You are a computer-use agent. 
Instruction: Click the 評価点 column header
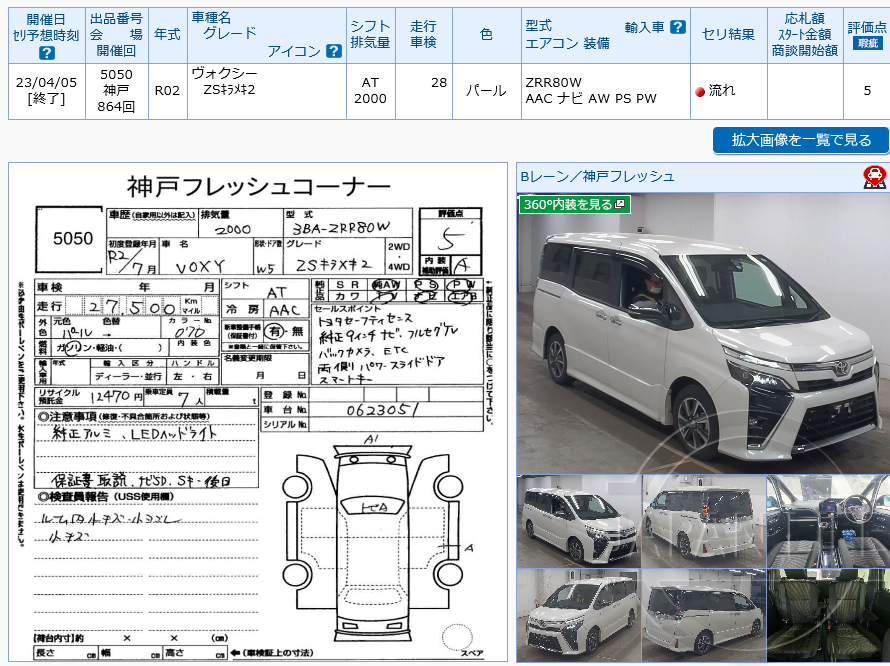(x=866, y=24)
